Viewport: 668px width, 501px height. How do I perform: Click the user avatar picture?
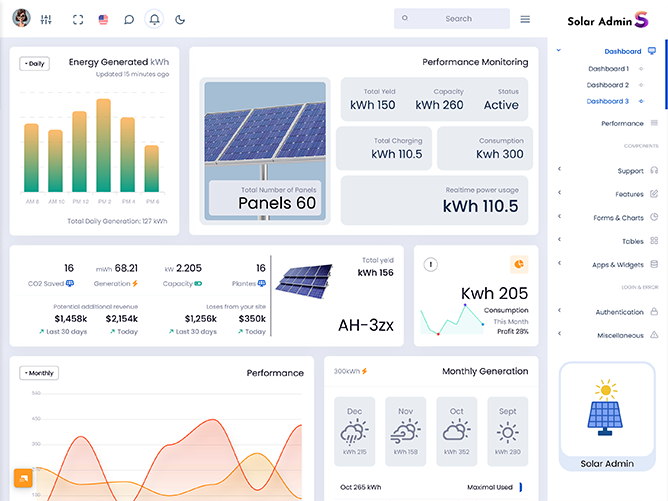click(21, 19)
